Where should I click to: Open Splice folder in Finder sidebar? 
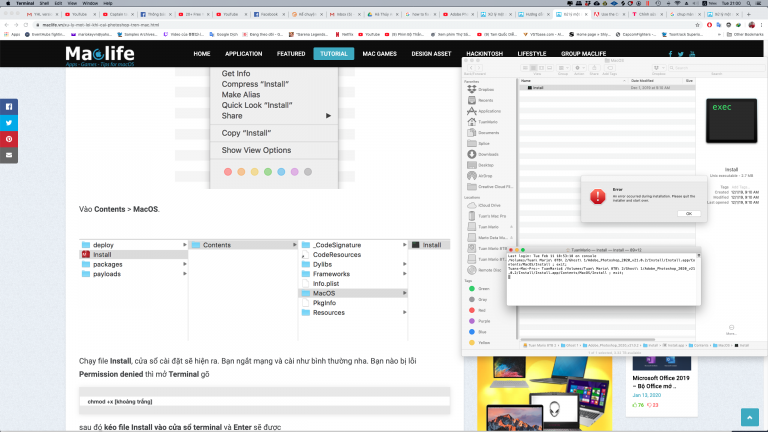[x=479, y=144]
